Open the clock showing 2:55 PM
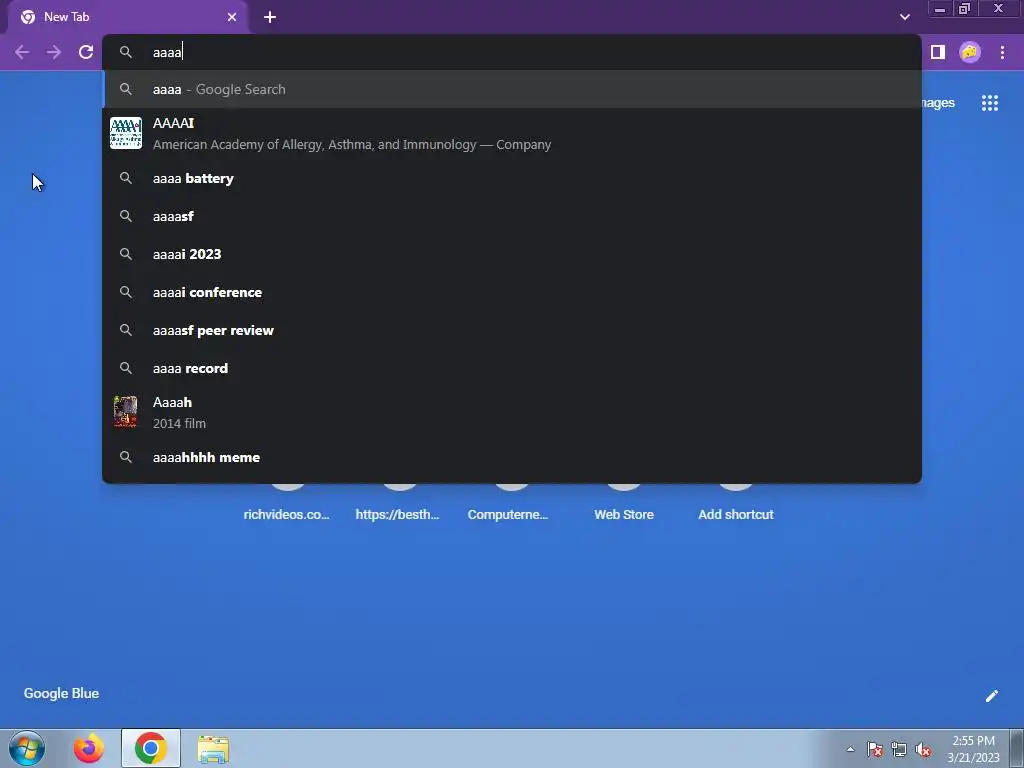Image resolution: width=1024 pixels, height=768 pixels. coord(973,749)
